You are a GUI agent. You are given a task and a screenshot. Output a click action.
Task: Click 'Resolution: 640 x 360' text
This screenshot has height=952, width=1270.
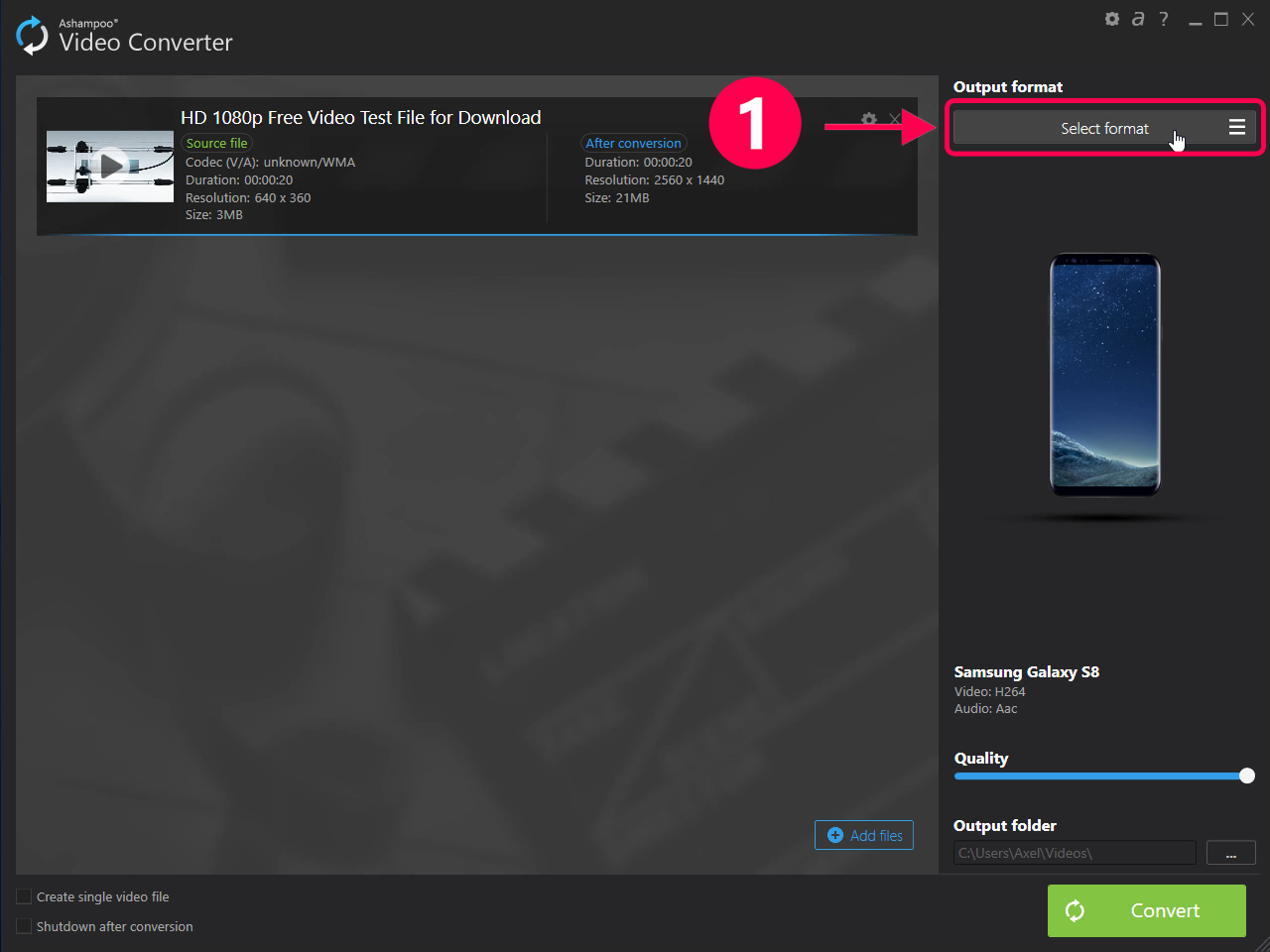pyautogui.click(x=248, y=197)
